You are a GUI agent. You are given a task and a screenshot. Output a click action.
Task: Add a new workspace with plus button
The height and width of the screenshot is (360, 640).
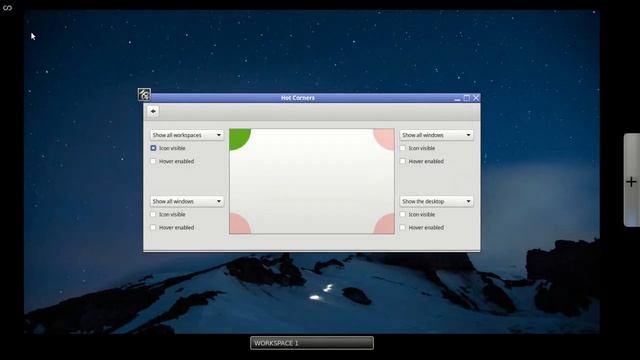point(631,182)
